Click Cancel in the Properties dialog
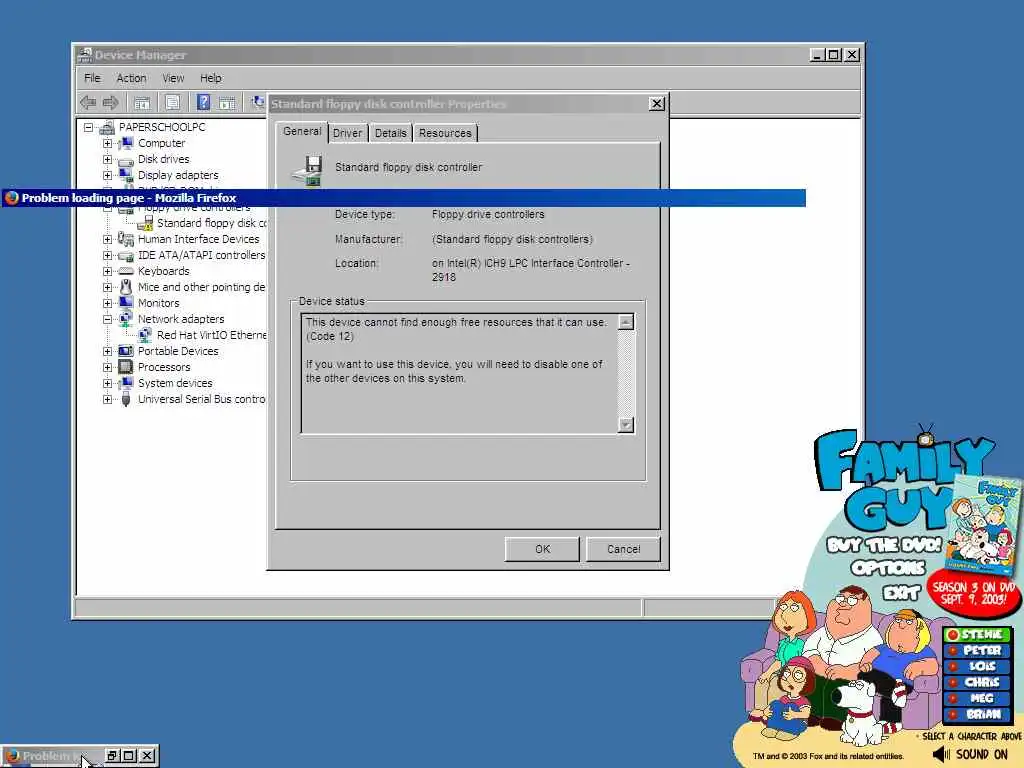The width and height of the screenshot is (1024, 768). [x=623, y=549]
